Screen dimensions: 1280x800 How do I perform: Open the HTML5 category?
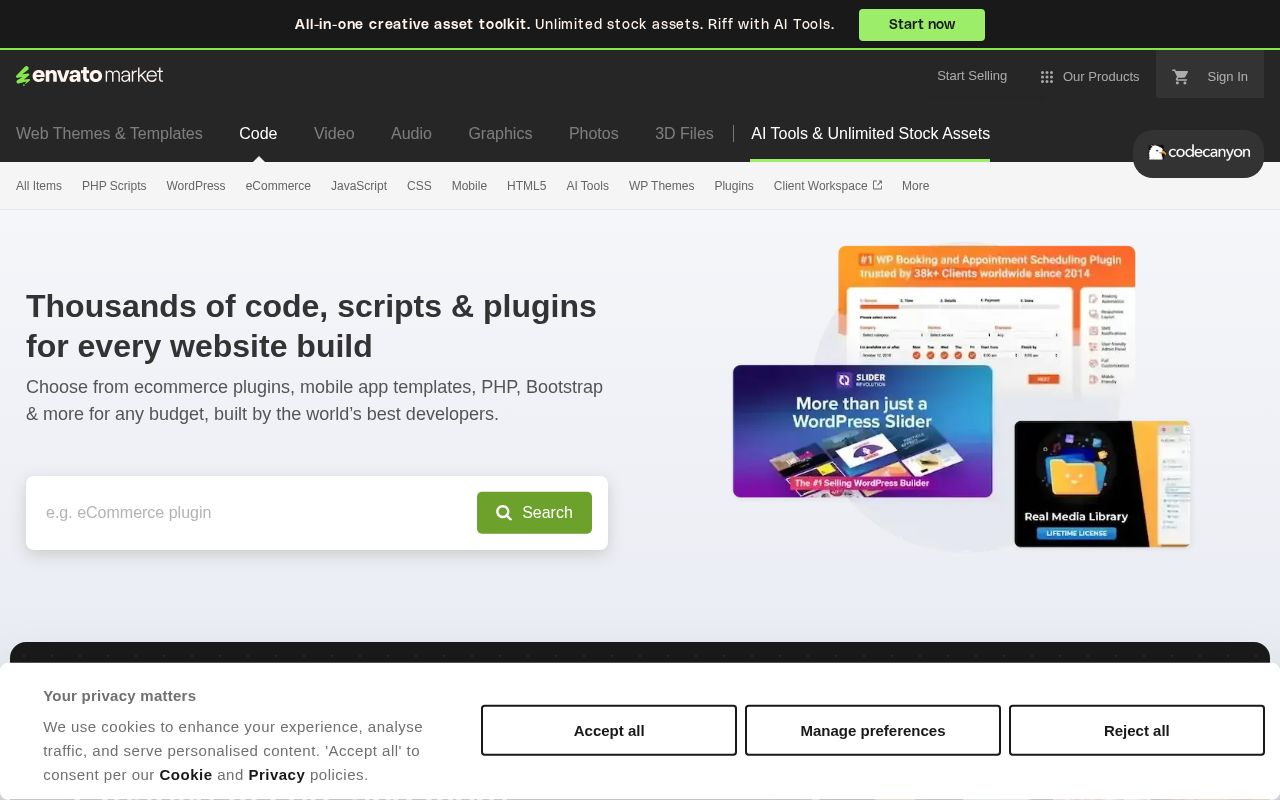[x=526, y=186]
